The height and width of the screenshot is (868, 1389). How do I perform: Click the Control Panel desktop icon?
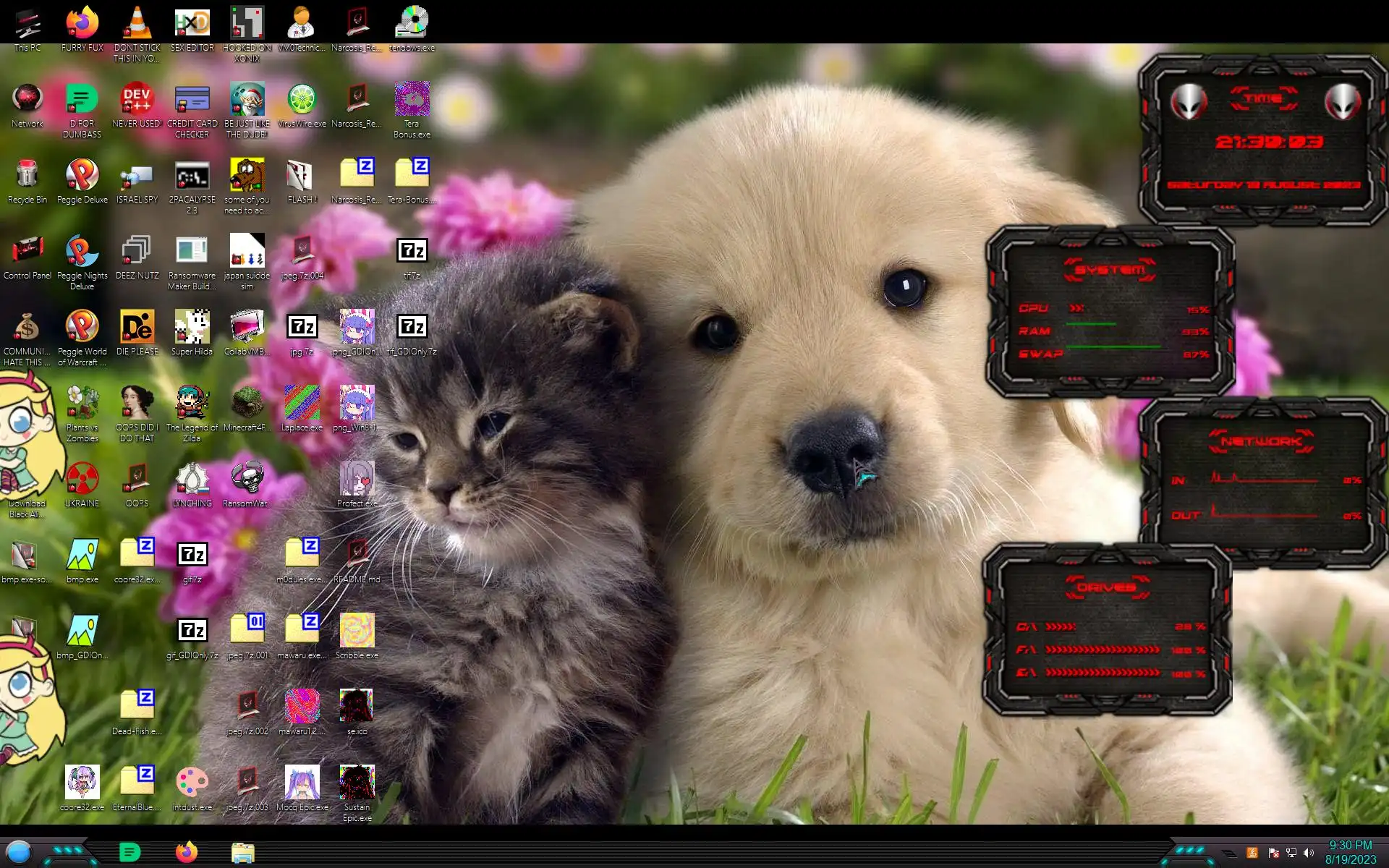(x=27, y=252)
